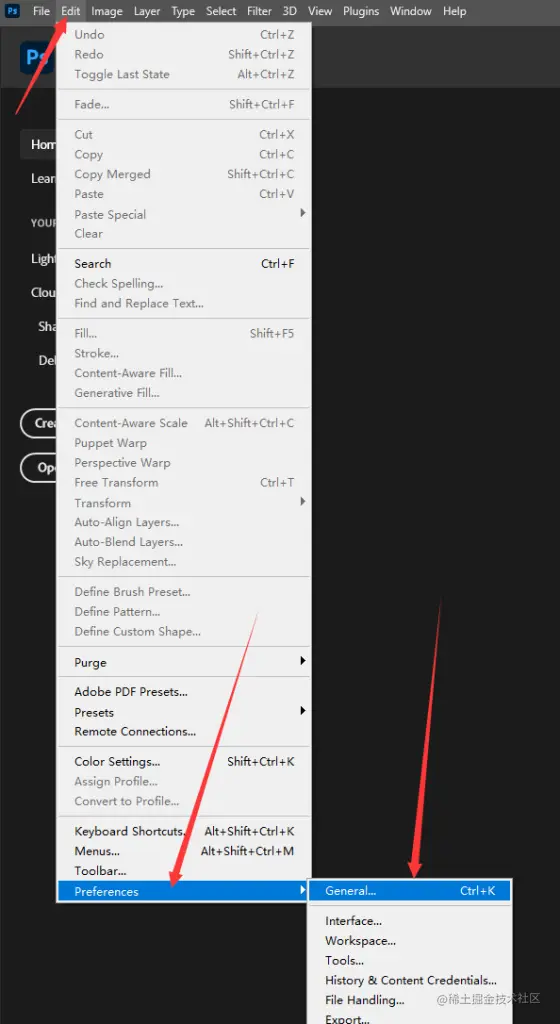Expand the Transform submenu arrow
The image size is (560, 1024).
302,502
